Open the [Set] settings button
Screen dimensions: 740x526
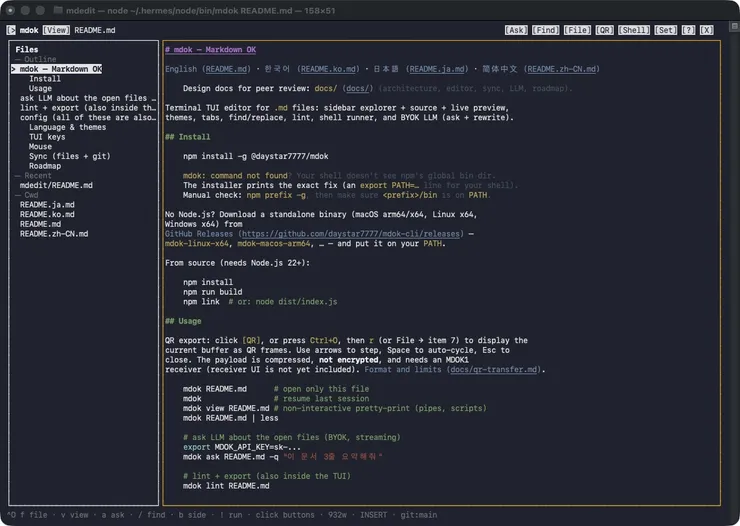click(665, 30)
